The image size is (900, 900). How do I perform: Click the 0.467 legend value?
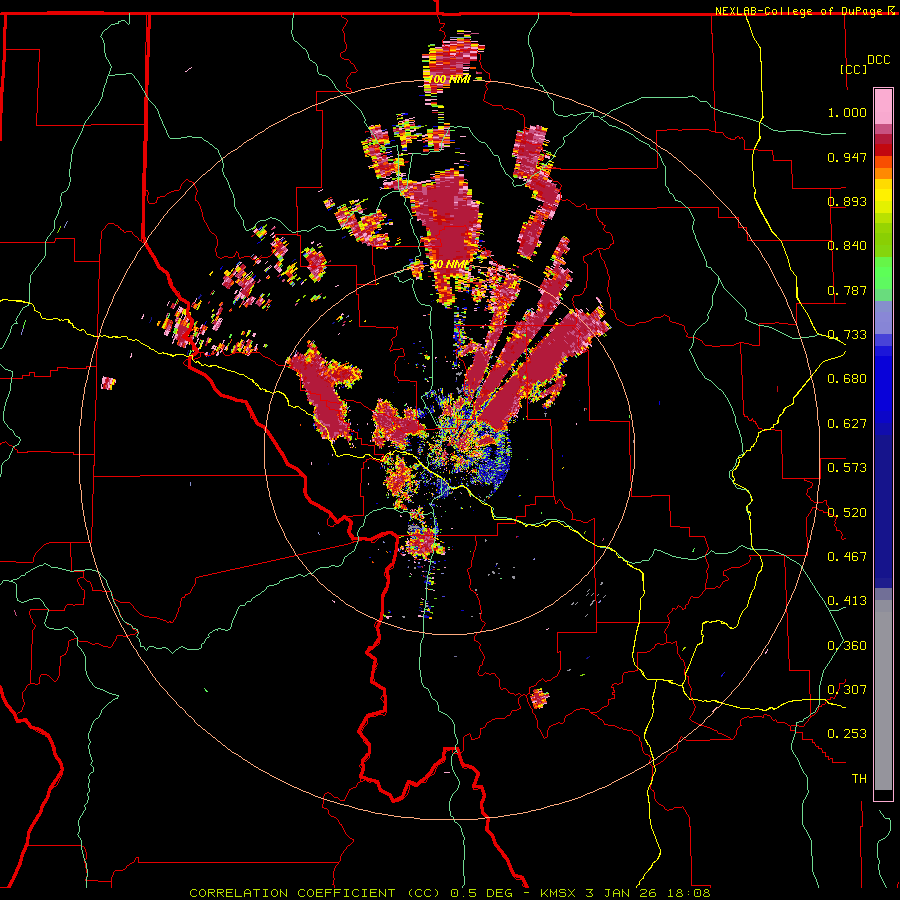[x=847, y=556]
